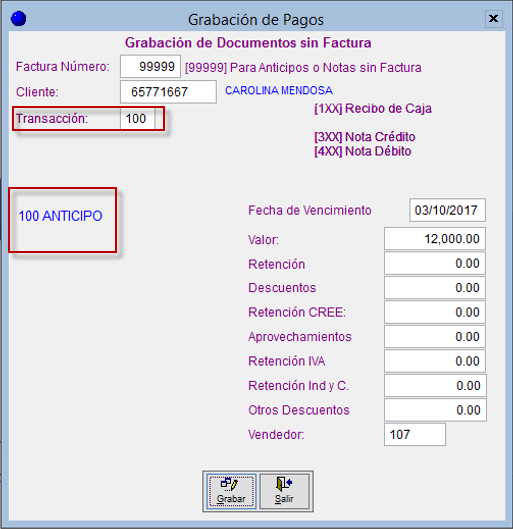Select the Descuentos input field
The image size is (513, 529).
click(435, 288)
